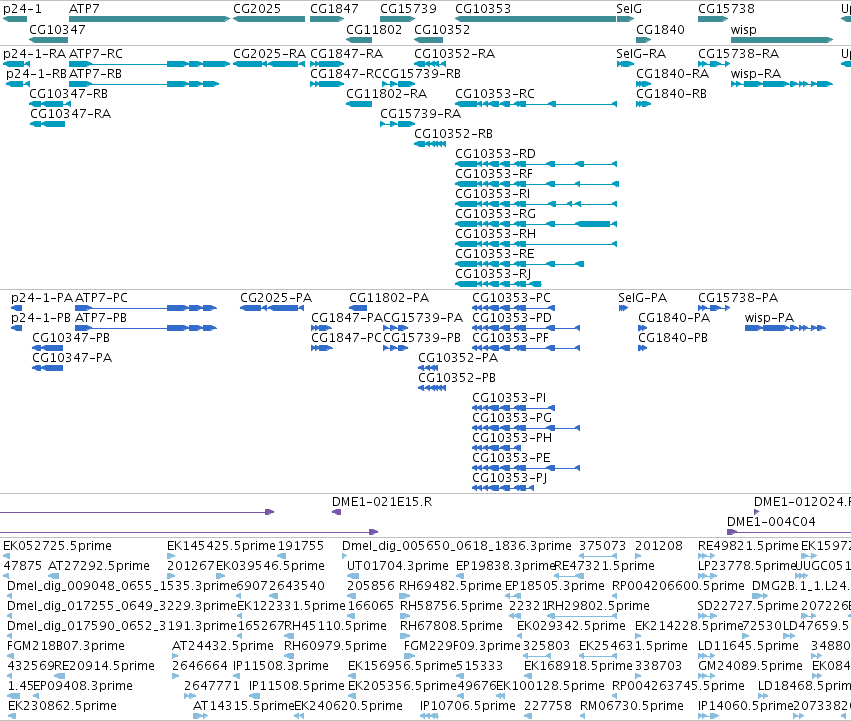The image size is (851, 721).
Task: Select protein CG10353-PJ
Action: (x=510, y=478)
